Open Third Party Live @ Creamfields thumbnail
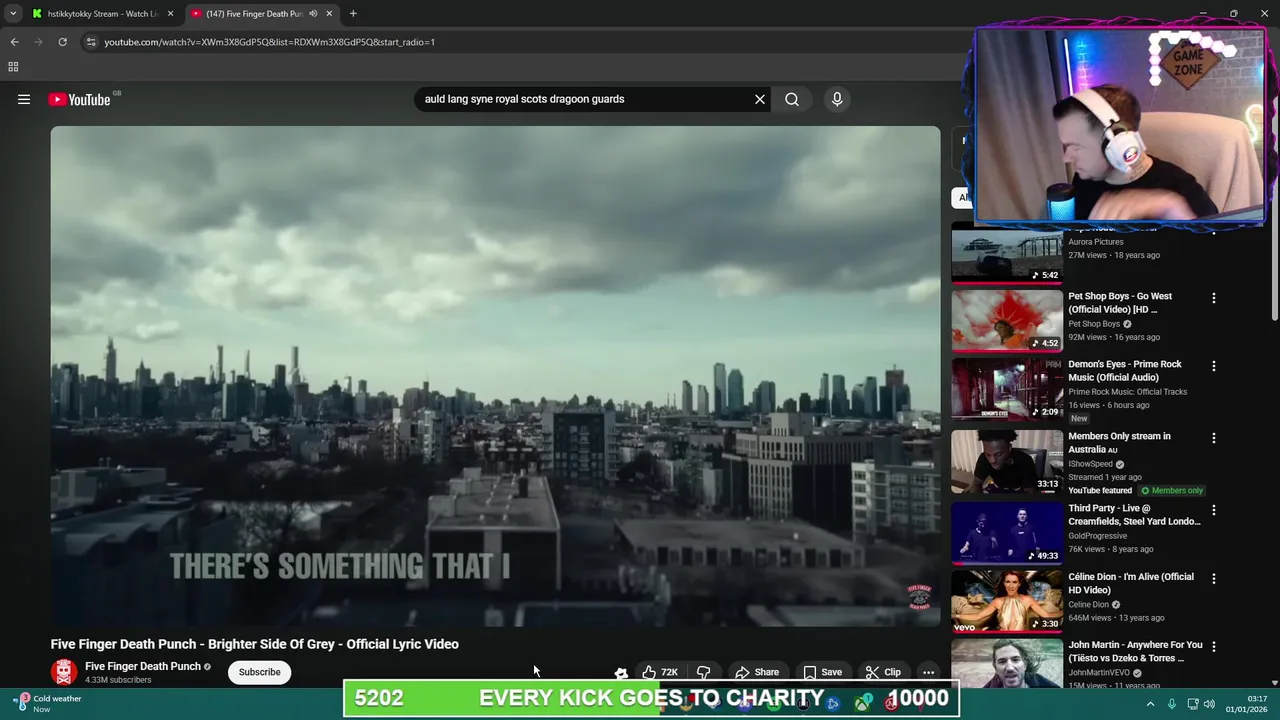 1007,533
